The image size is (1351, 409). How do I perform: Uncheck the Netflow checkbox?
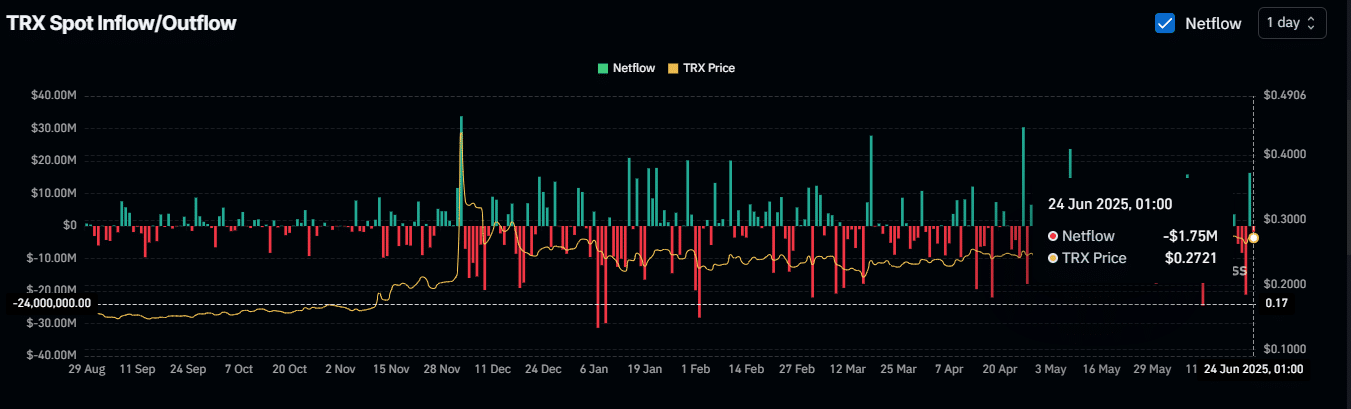(x=1165, y=23)
